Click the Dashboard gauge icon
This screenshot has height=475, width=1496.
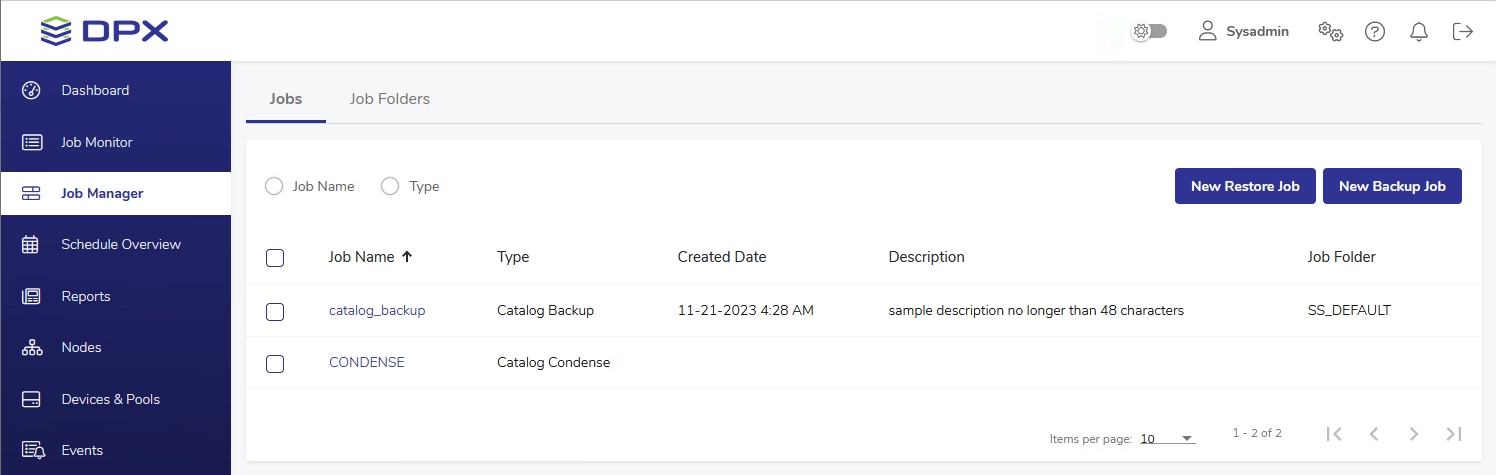tap(31, 90)
